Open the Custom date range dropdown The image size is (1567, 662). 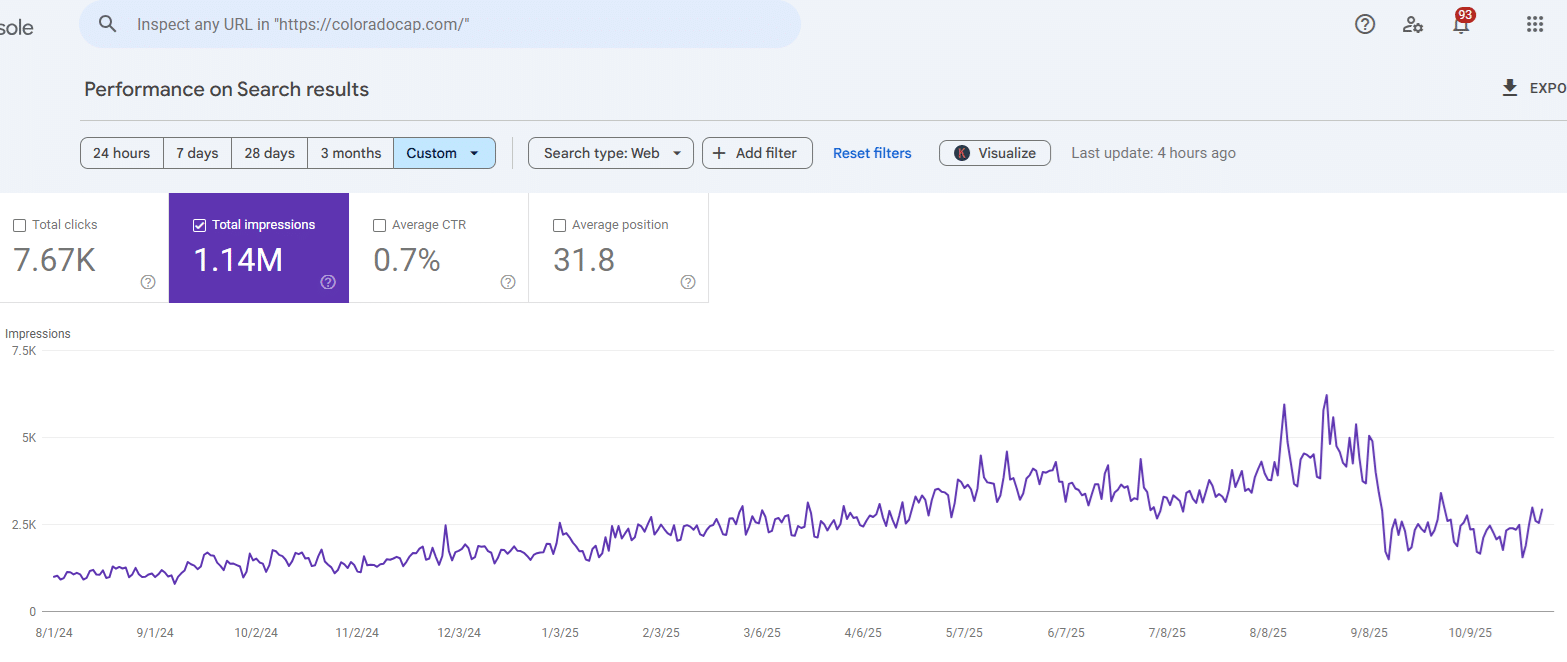(x=443, y=153)
